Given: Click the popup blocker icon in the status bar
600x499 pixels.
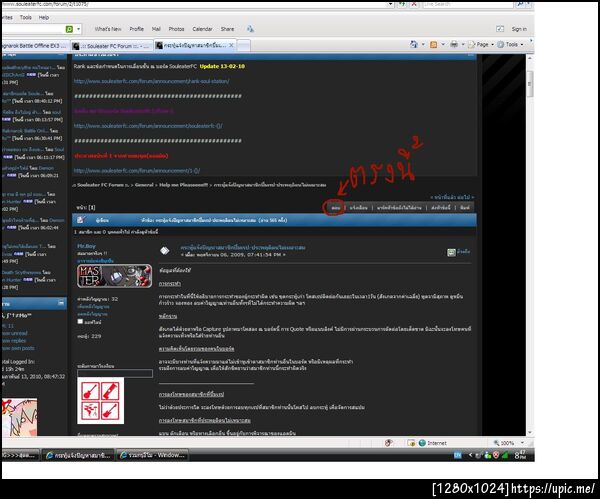Looking at the screenshot, I should point(388,443).
